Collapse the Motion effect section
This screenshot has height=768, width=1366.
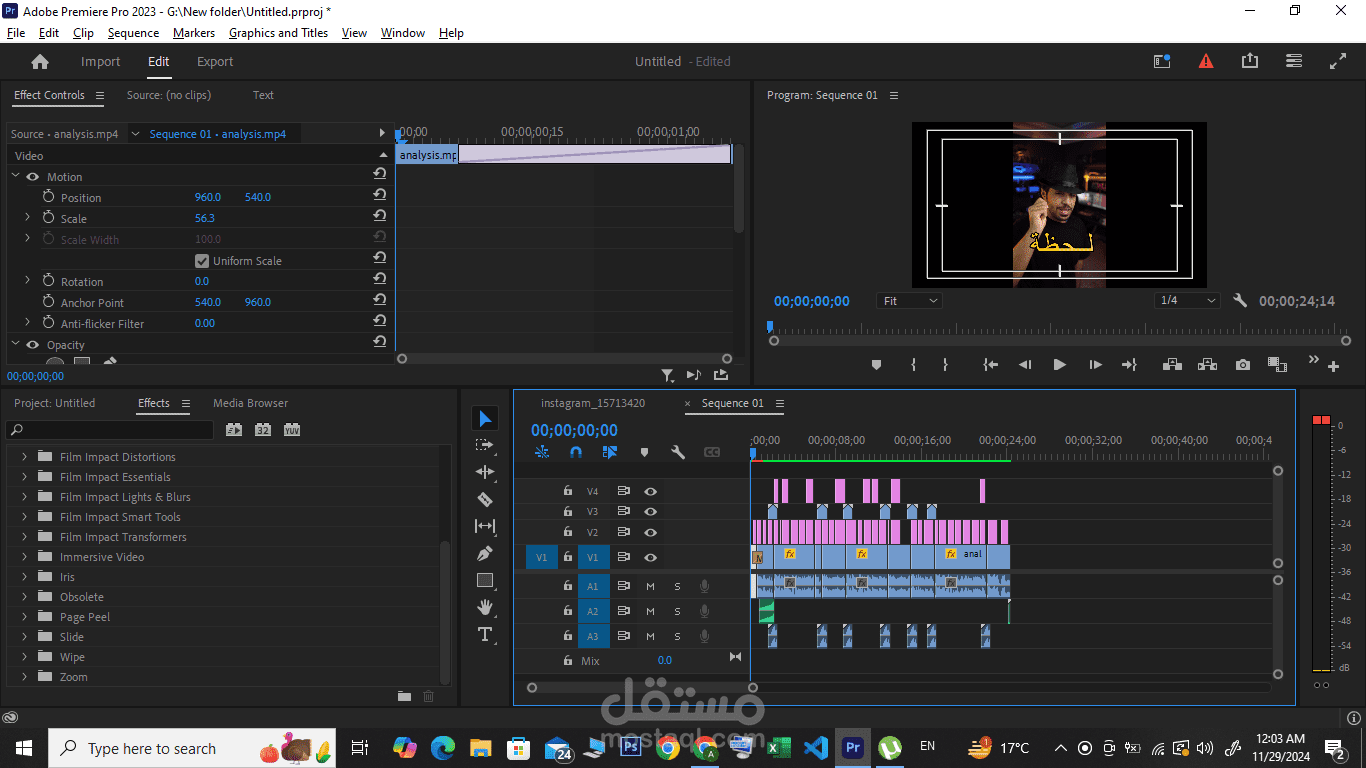tap(15, 176)
